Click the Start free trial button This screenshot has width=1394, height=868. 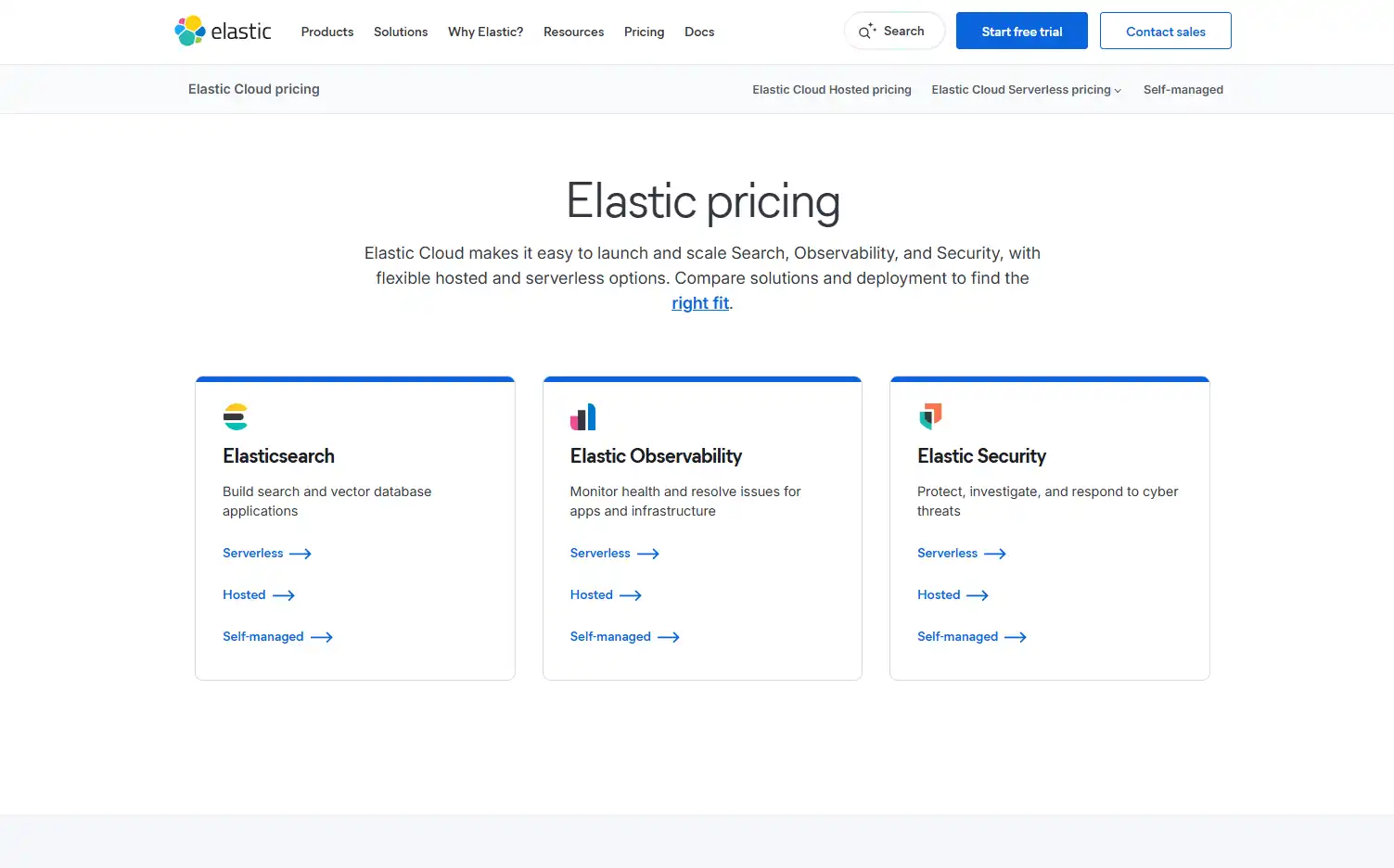point(1022,31)
